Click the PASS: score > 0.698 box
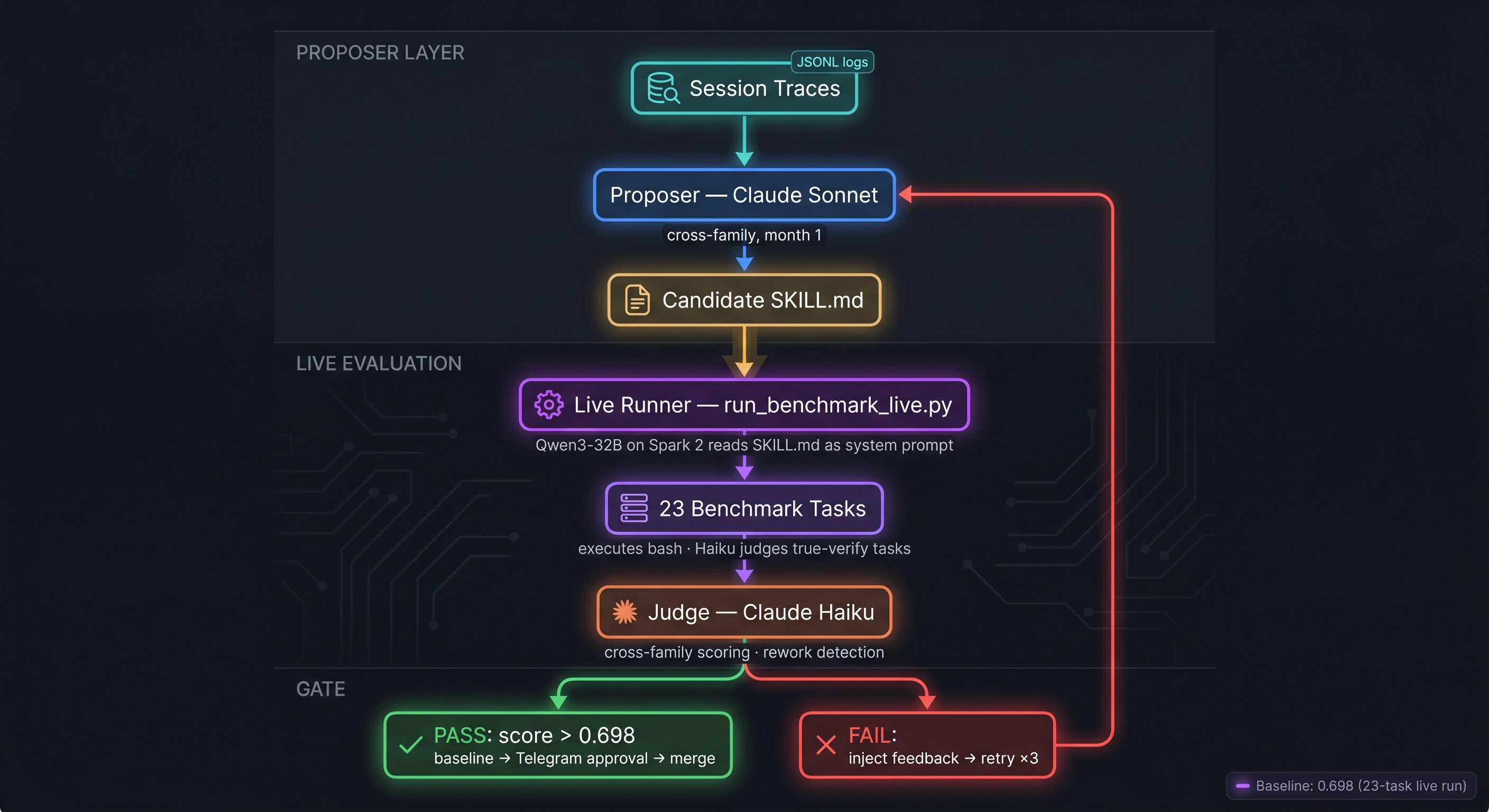This screenshot has height=812, width=1489. (x=558, y=745)
